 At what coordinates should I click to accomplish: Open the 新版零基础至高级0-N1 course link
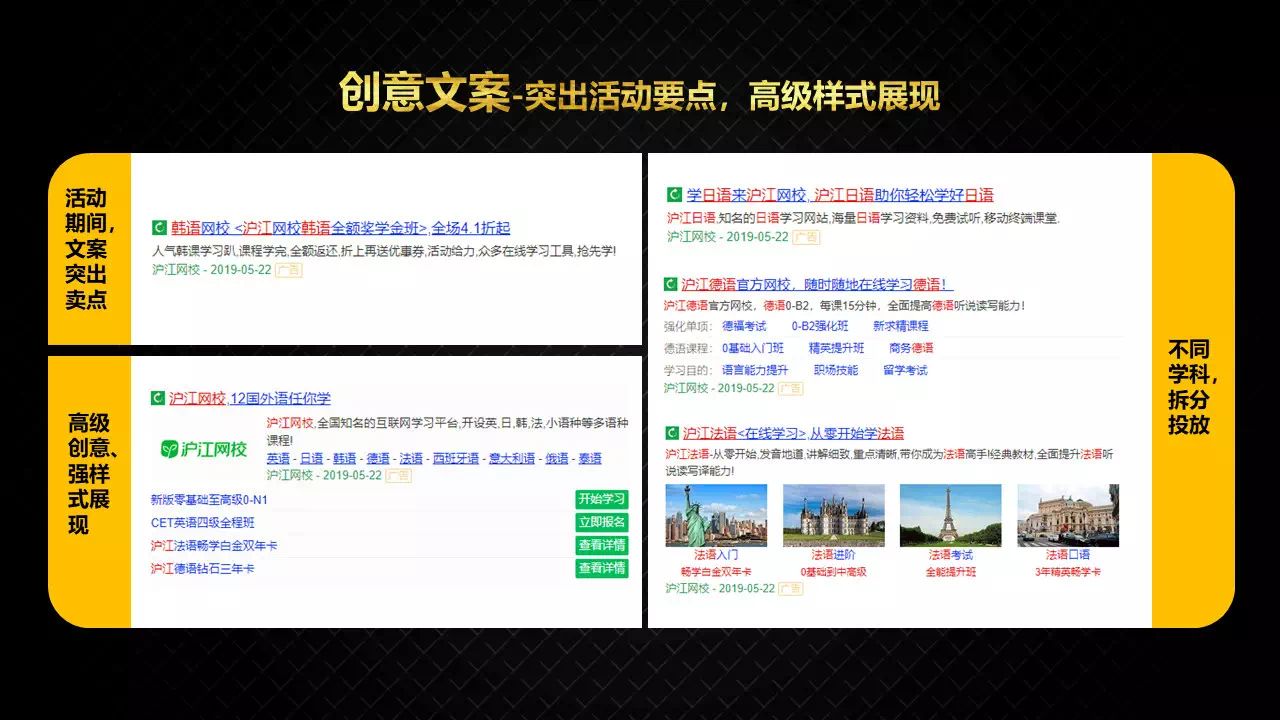[209, 500]
